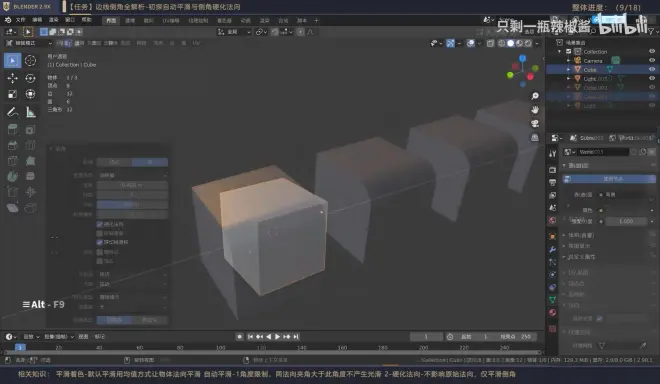The width and height of the screenshot is (660, 384).
Task: Switch perspective/orthographic with grid icon
Action: tap(535, 137)
